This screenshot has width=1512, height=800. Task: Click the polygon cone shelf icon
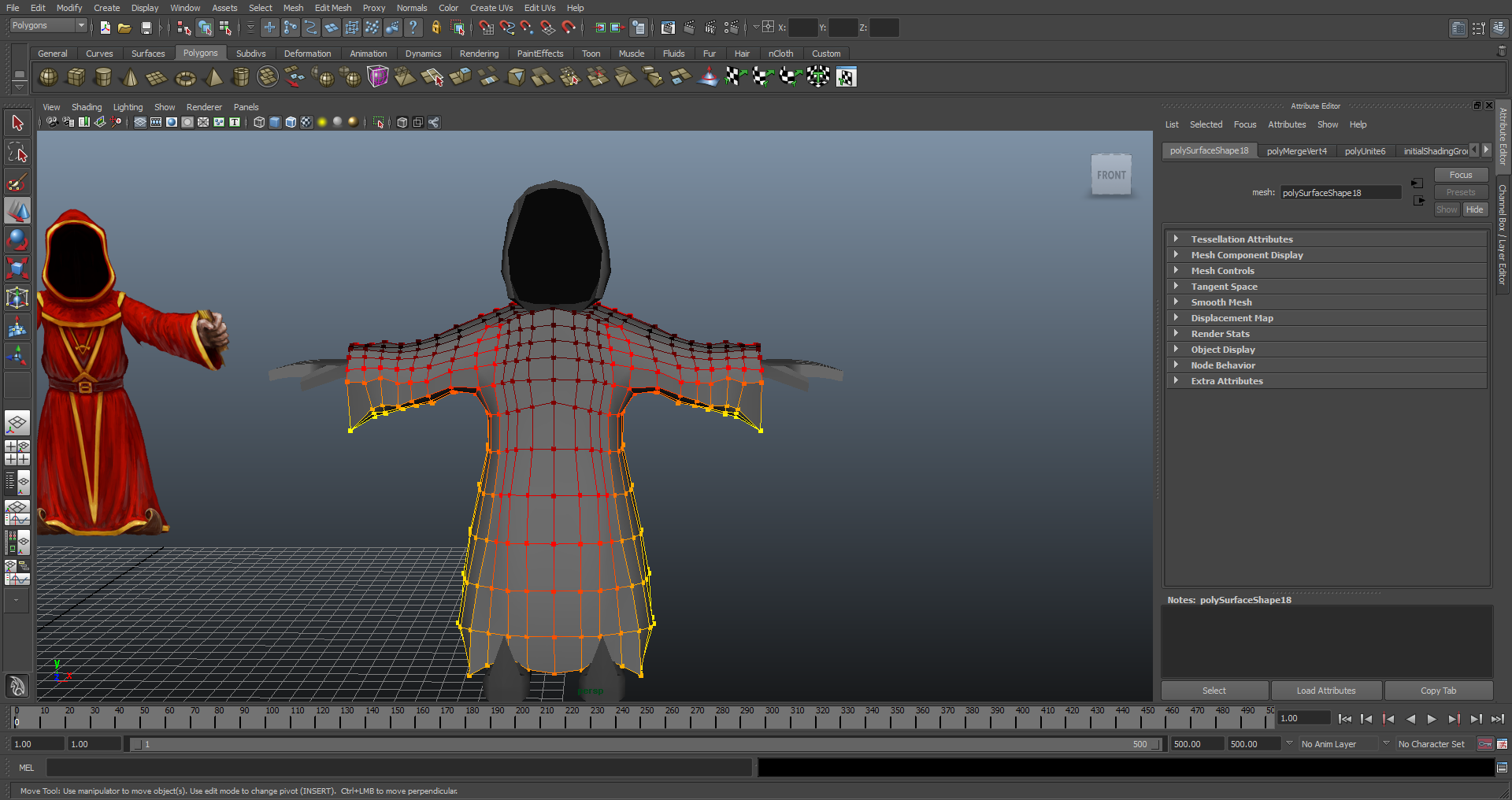pos(131,77)
